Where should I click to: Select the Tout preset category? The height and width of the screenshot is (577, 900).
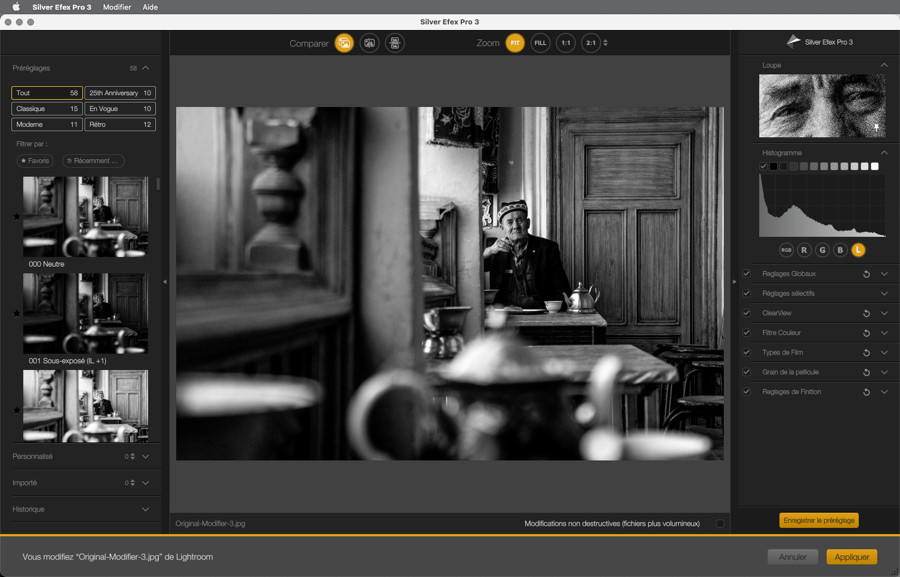point(46,93)
